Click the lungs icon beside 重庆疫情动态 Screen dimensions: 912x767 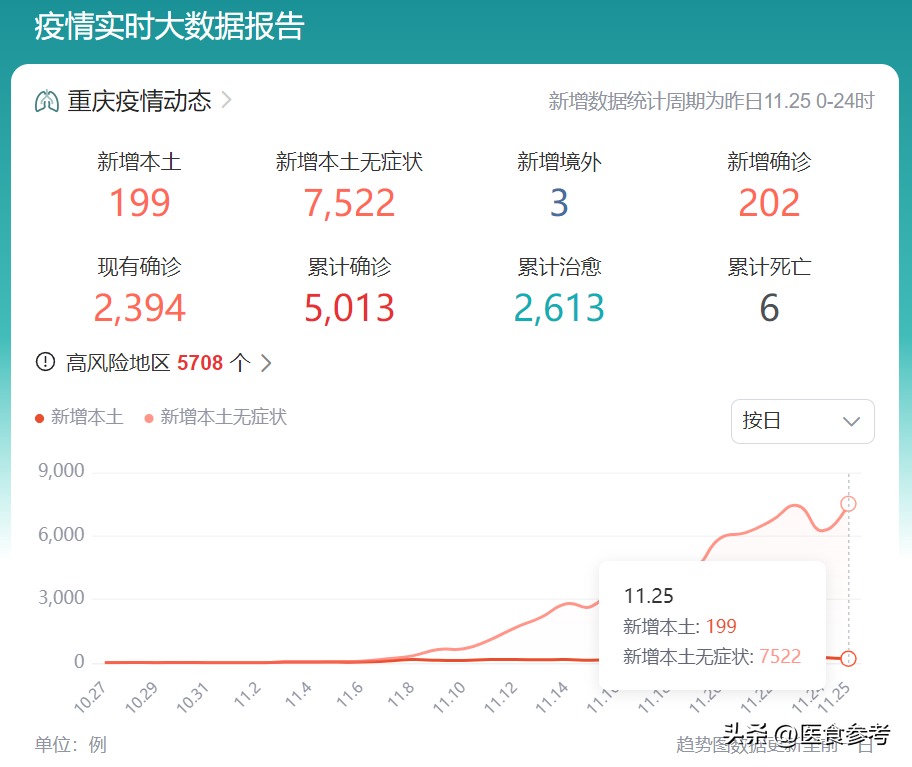pos(47,101)
